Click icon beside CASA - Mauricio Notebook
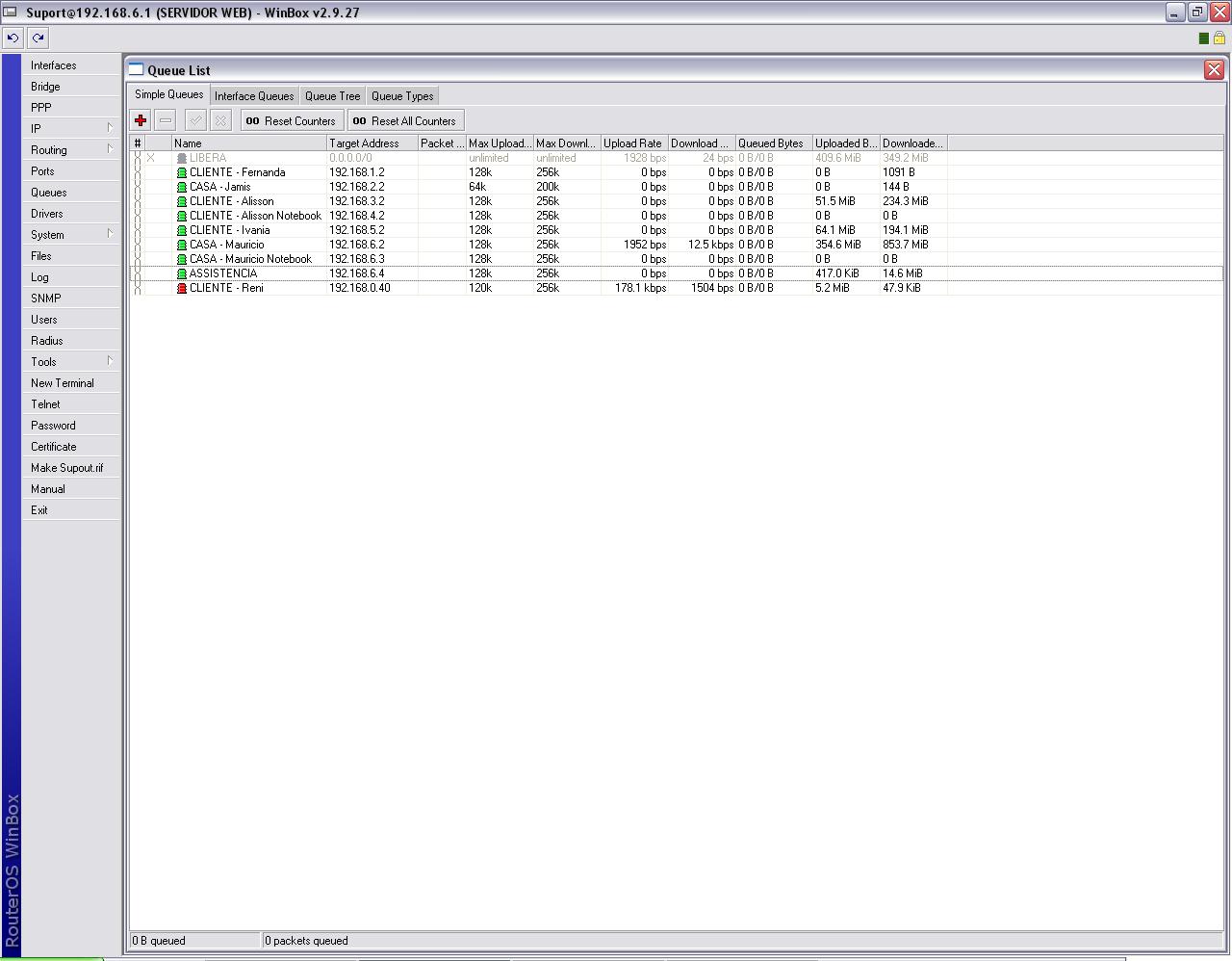 tap(181, 259)
